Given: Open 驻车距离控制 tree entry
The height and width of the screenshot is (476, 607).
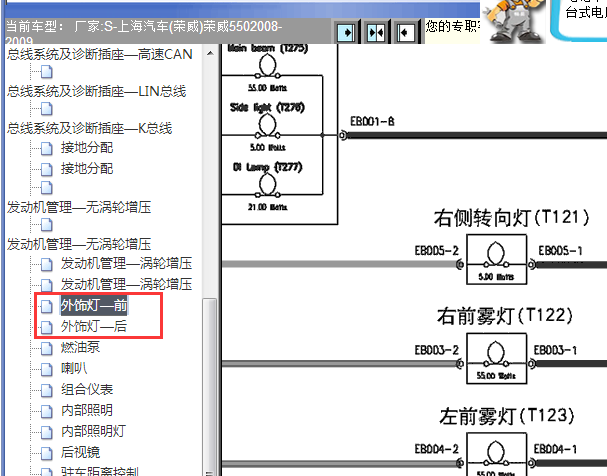Looking at the screenshot, I should [x=99, y=471].
